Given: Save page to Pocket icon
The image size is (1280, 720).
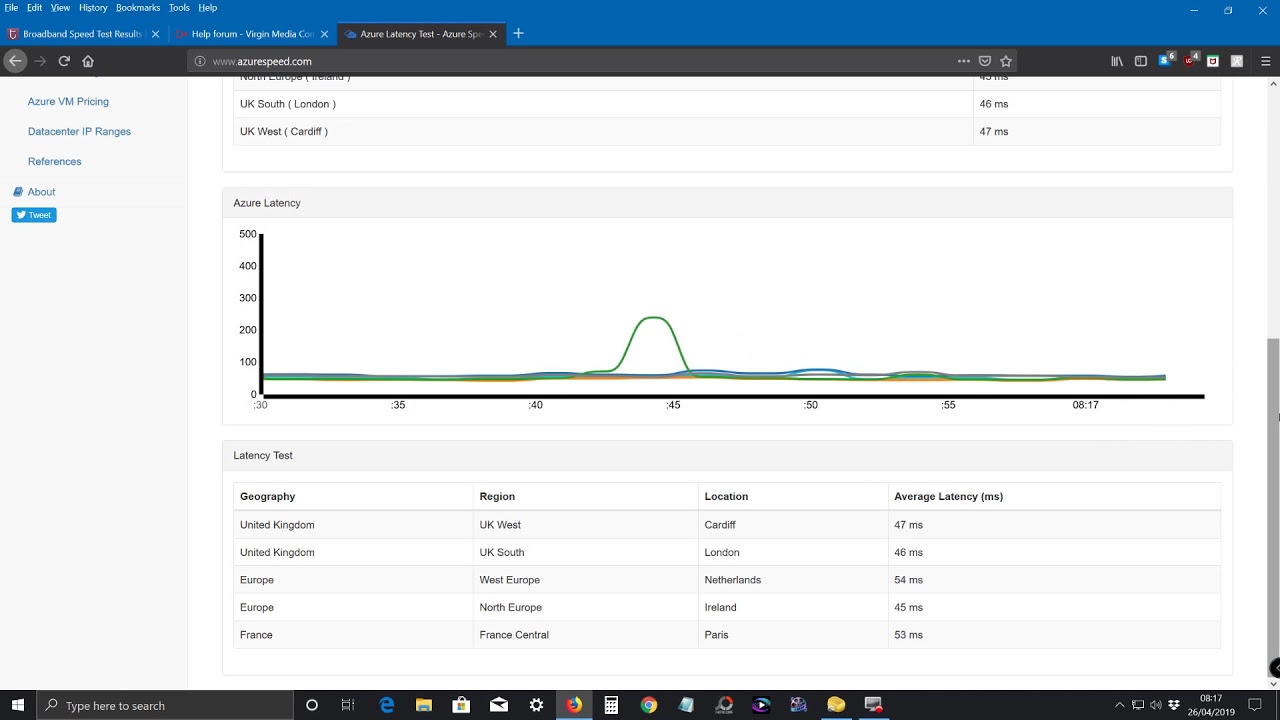Looking at the screenshot, I should (985, 61).
